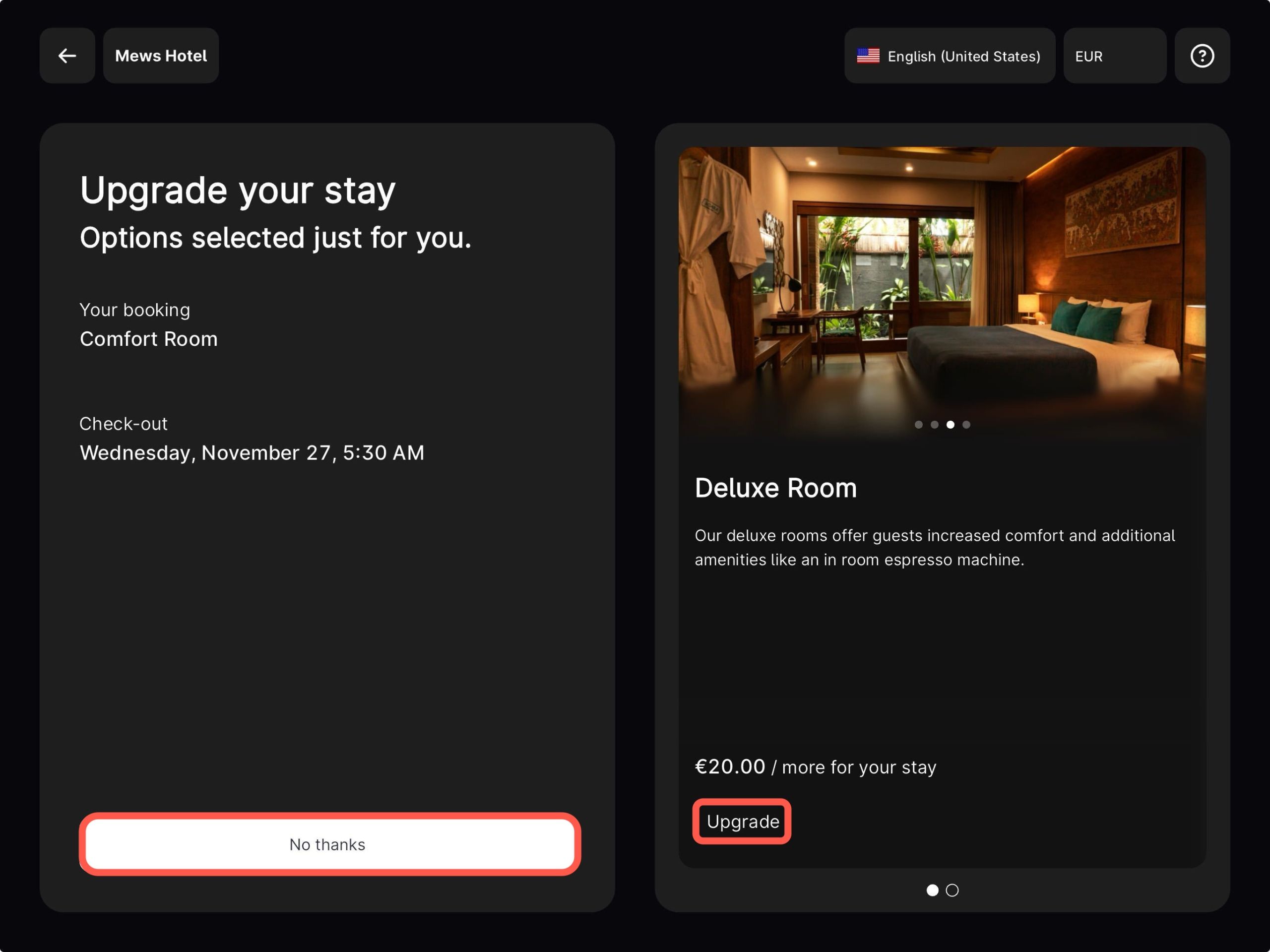Click the back arrow icon
1270x952 pixels.
67,56
